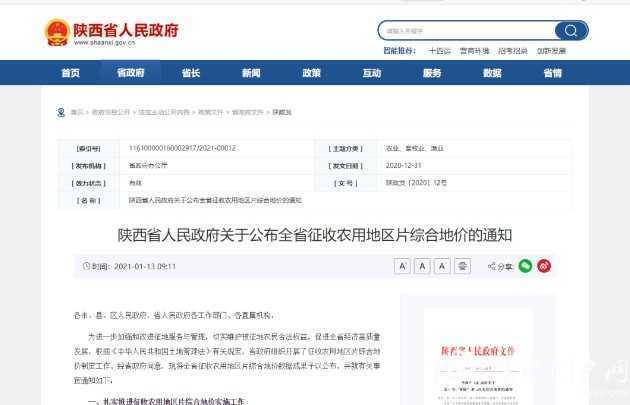
Task: Click the 十四运 recommended link
Action: 439,50
